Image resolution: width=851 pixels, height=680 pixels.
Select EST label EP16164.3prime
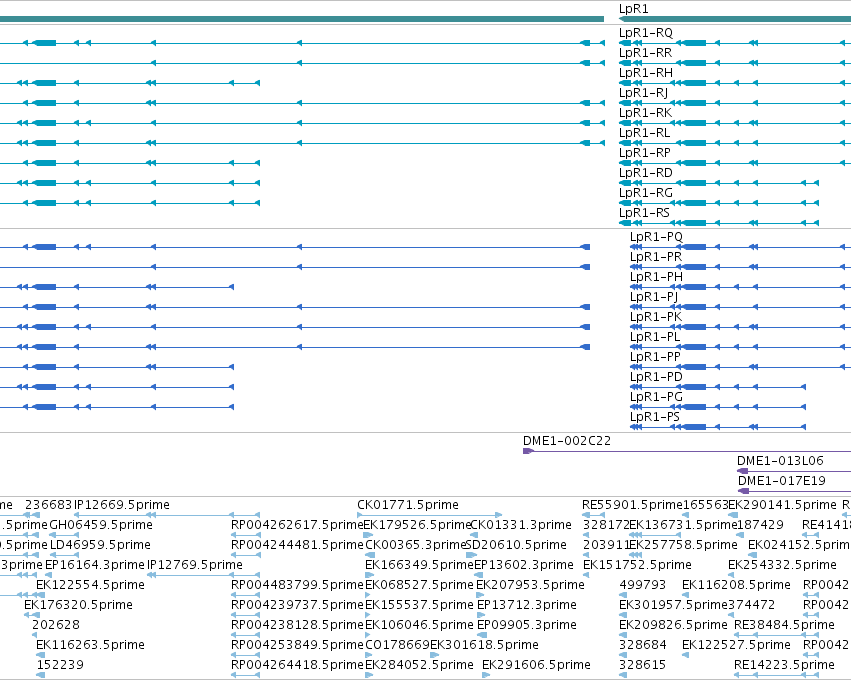tap(95, 565)
